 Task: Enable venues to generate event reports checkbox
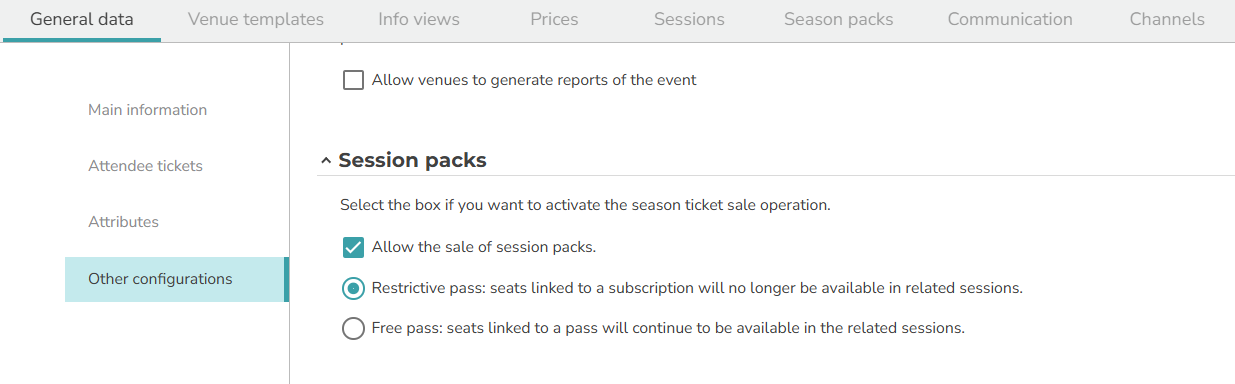(353, 80)
